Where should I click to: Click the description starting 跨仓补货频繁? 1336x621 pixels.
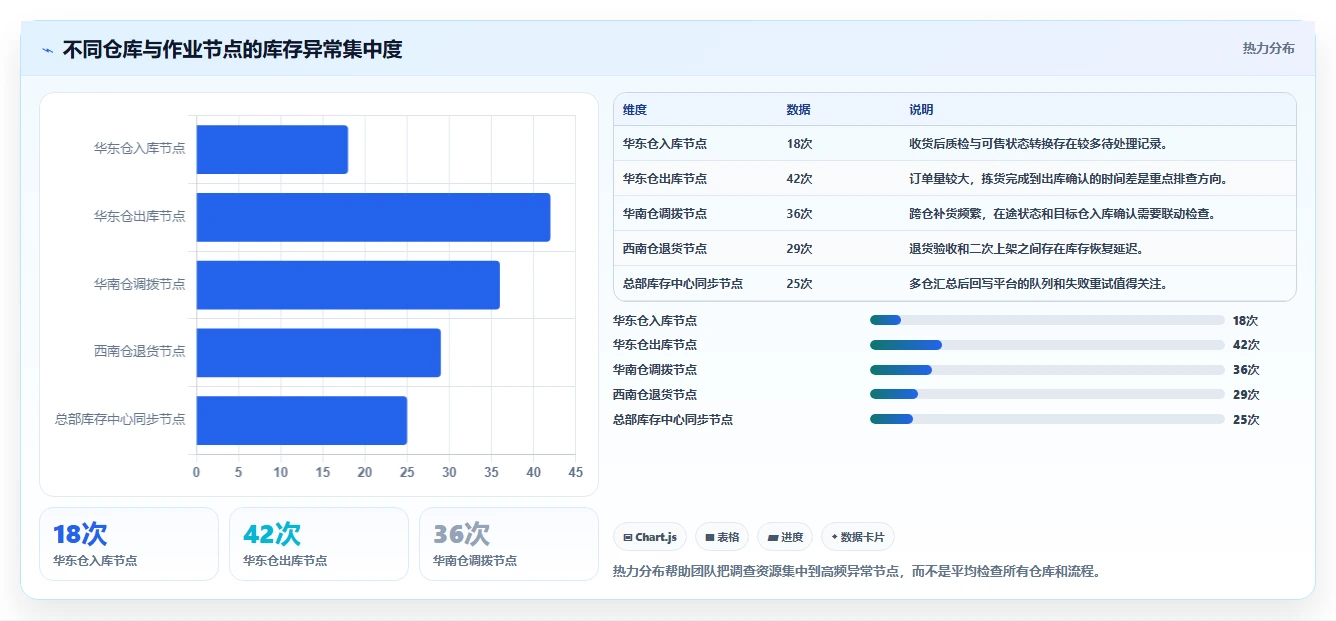point(1062,214)
